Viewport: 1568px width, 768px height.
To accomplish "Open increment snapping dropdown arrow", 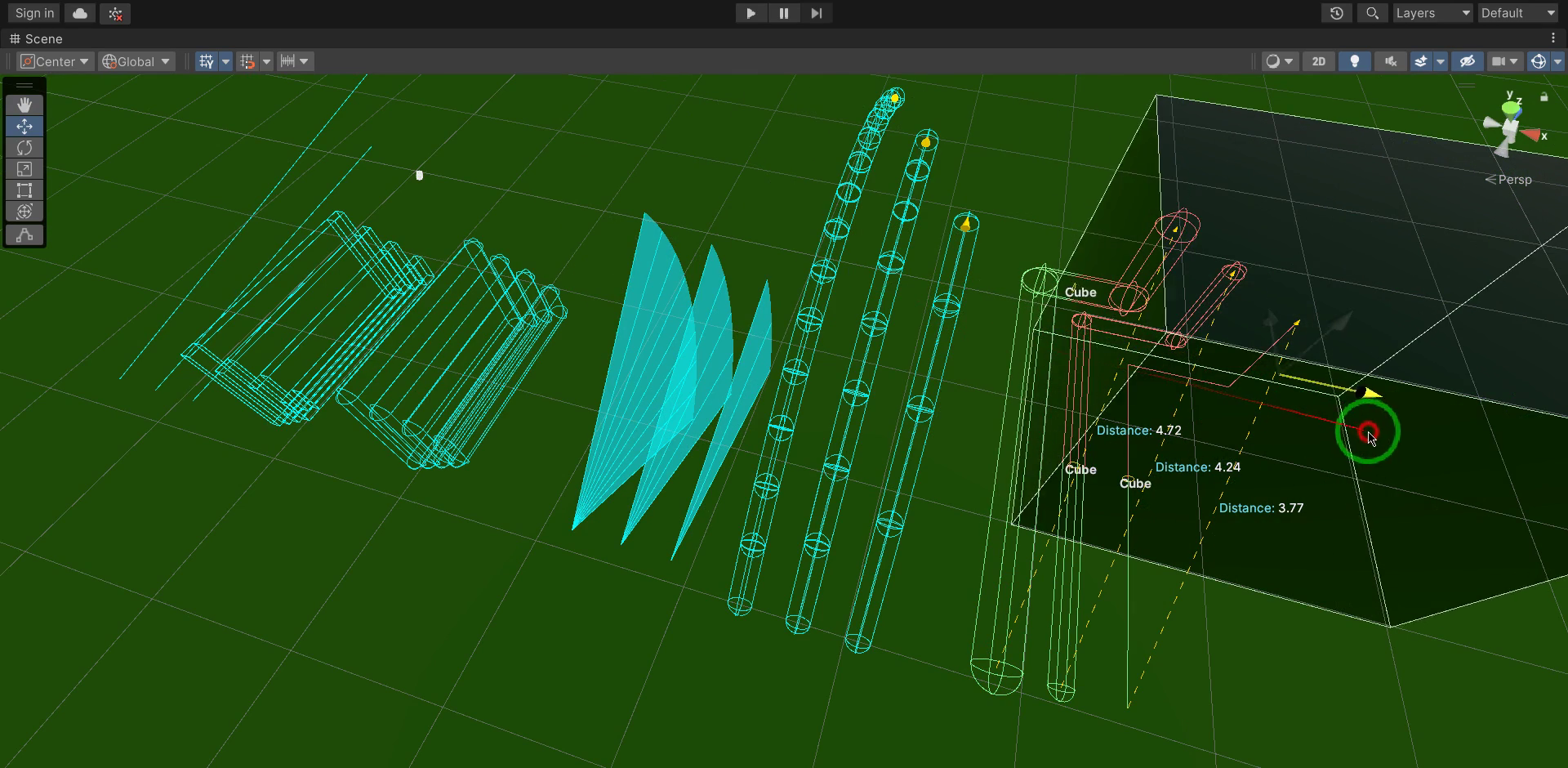I will click(x=304, y=61).
